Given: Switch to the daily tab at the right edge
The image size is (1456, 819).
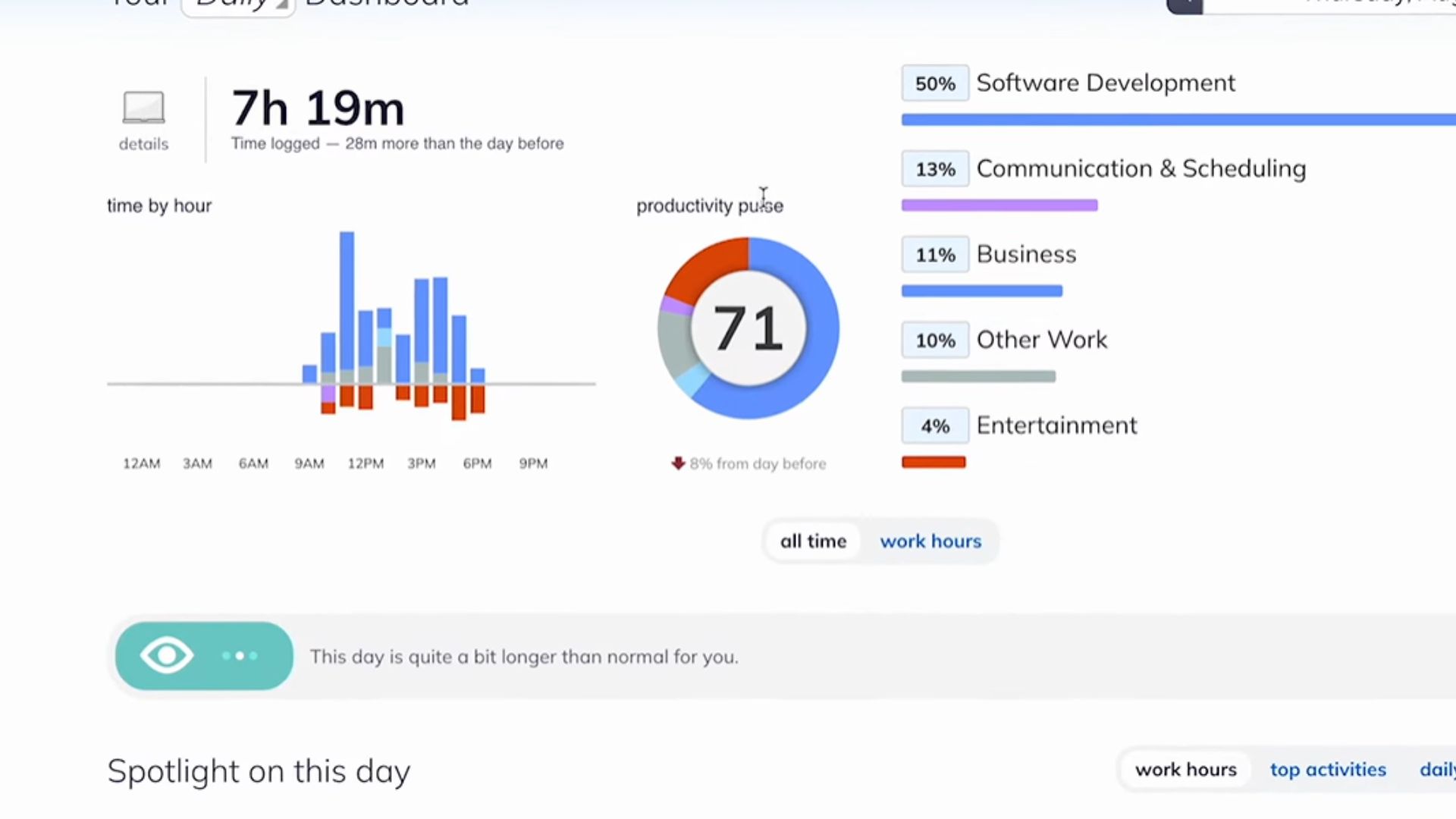Looking at the screenshot, I should 1437,770.
